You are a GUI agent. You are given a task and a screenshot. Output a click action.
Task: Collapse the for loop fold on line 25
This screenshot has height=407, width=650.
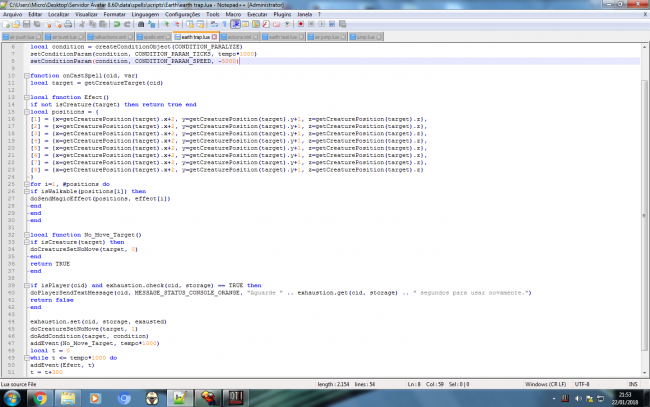pyautogui.click(x=27, y=184)
